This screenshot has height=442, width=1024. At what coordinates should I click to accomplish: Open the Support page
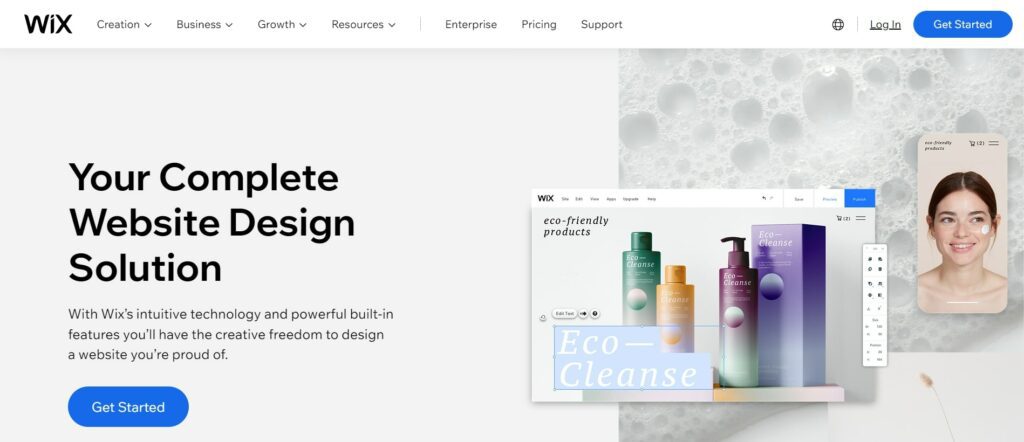[601, 24]
